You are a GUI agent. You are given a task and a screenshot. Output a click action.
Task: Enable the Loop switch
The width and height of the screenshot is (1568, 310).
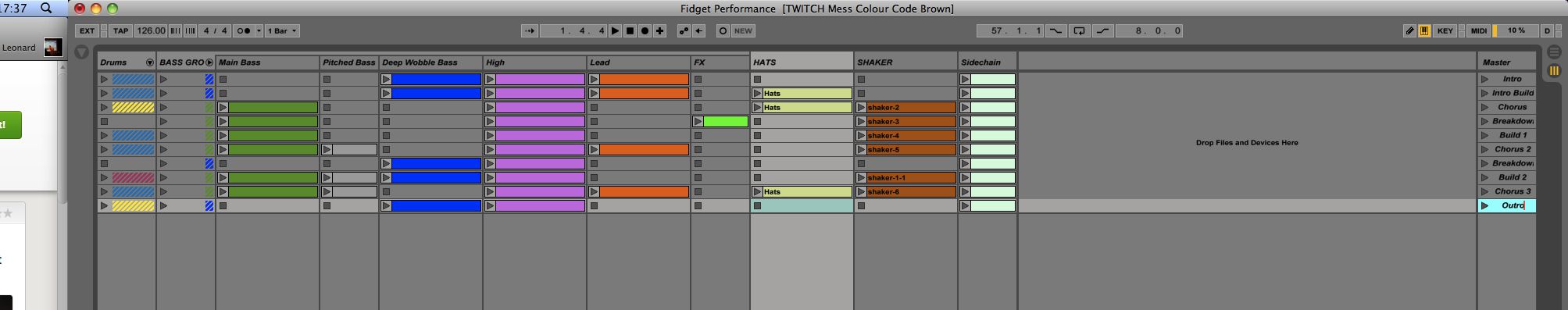coord(1079,31)
